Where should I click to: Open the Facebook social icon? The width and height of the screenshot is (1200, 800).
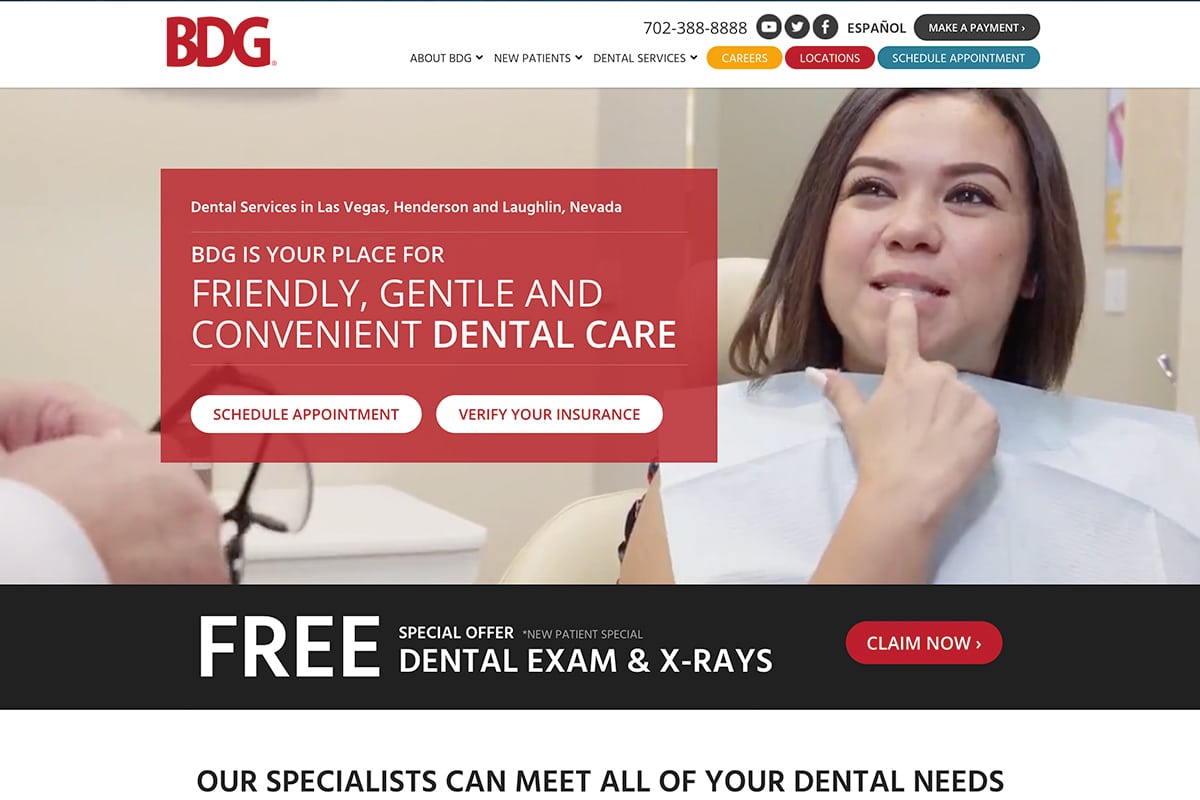coord(825,27)
